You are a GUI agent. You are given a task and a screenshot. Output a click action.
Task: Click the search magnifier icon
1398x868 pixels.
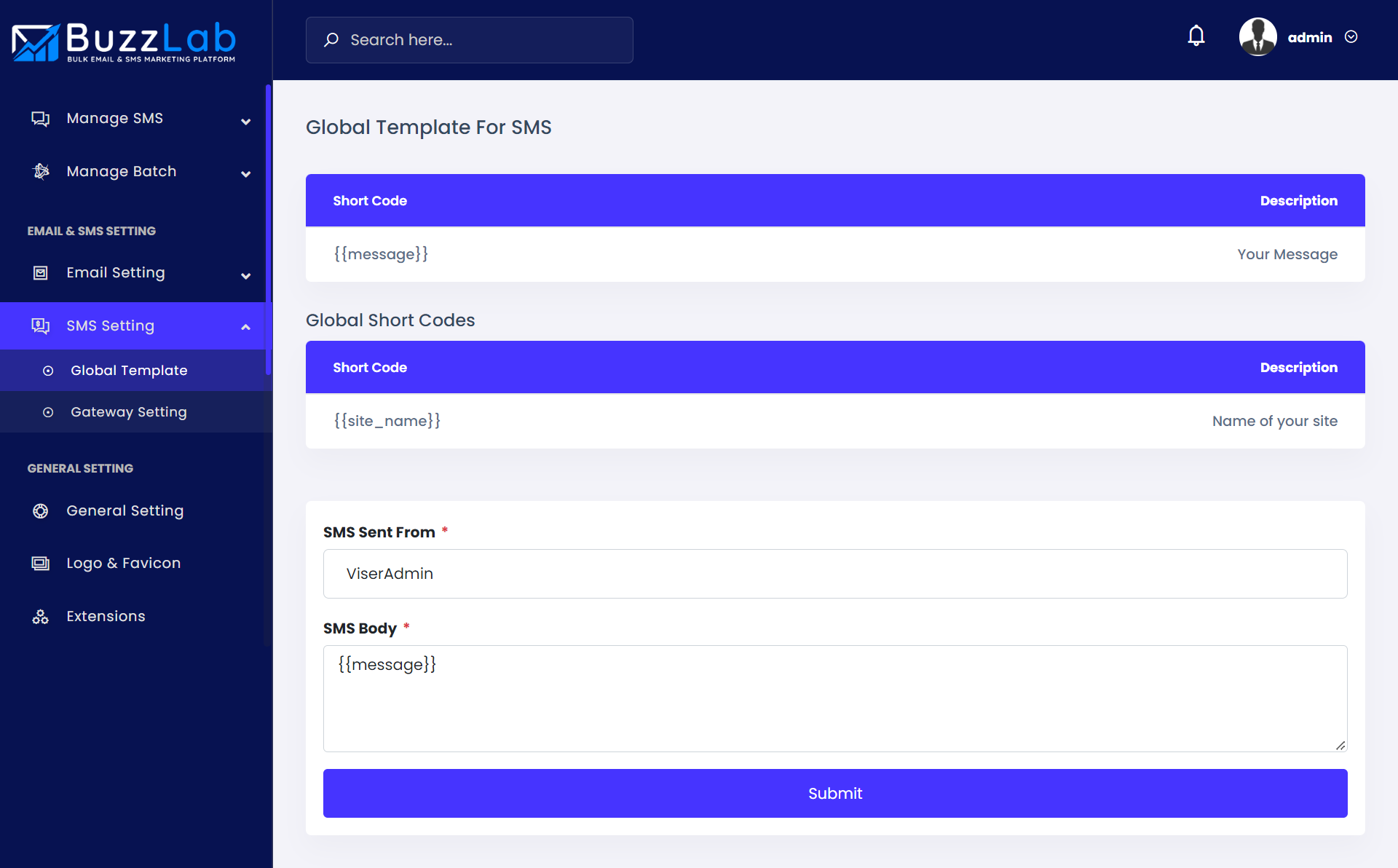(x=331, y=40)
